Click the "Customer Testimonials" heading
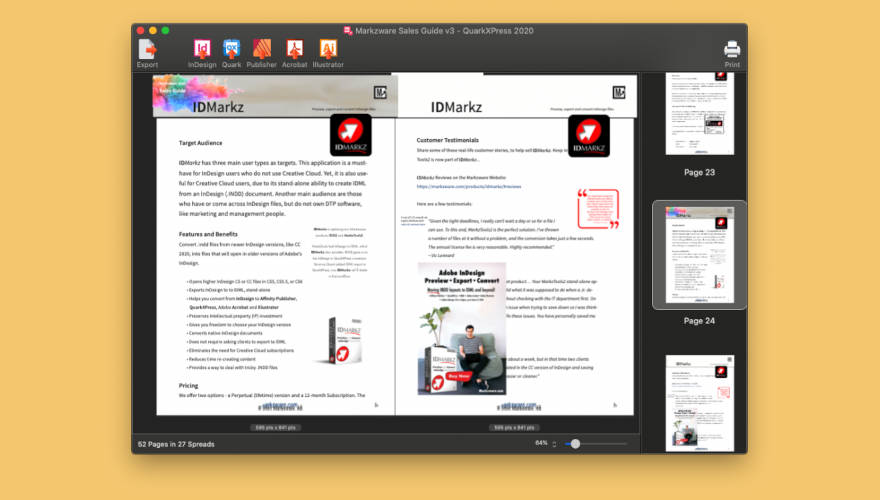The height and width of the screenshot is (500, 880). [x=447, y=140]
